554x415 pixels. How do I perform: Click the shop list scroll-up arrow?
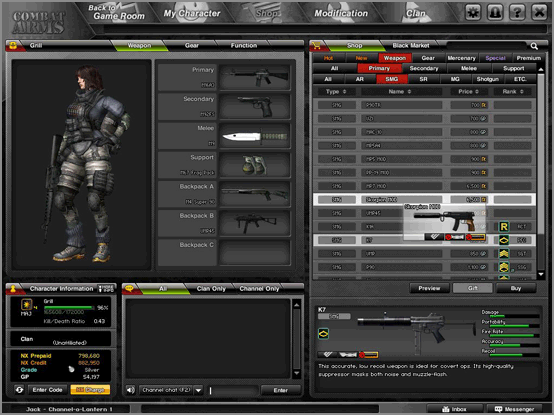[541, 70]
